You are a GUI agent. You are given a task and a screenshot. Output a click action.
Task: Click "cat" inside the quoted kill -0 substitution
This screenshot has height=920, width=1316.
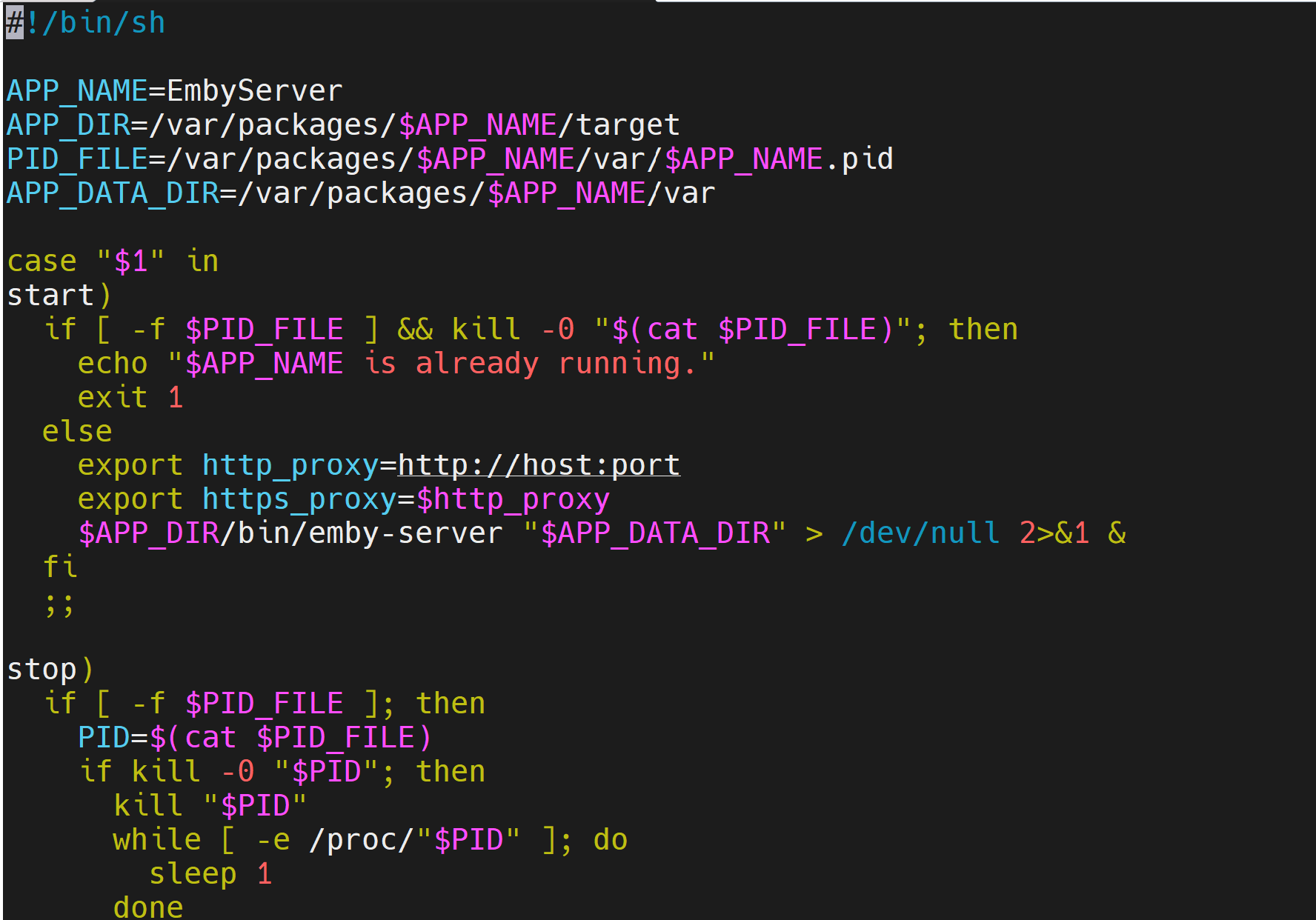[x=672, y=330]
